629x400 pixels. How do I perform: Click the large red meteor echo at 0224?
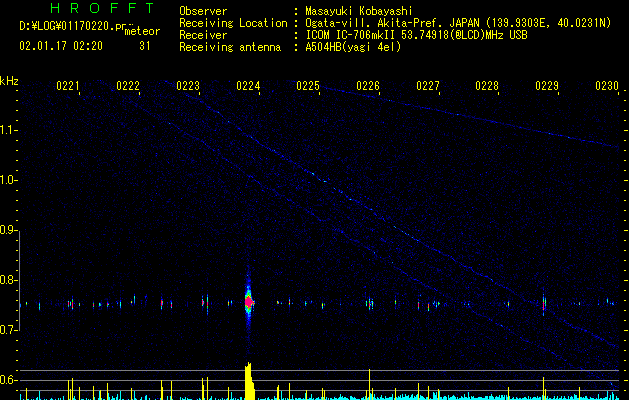click(249, 302)
